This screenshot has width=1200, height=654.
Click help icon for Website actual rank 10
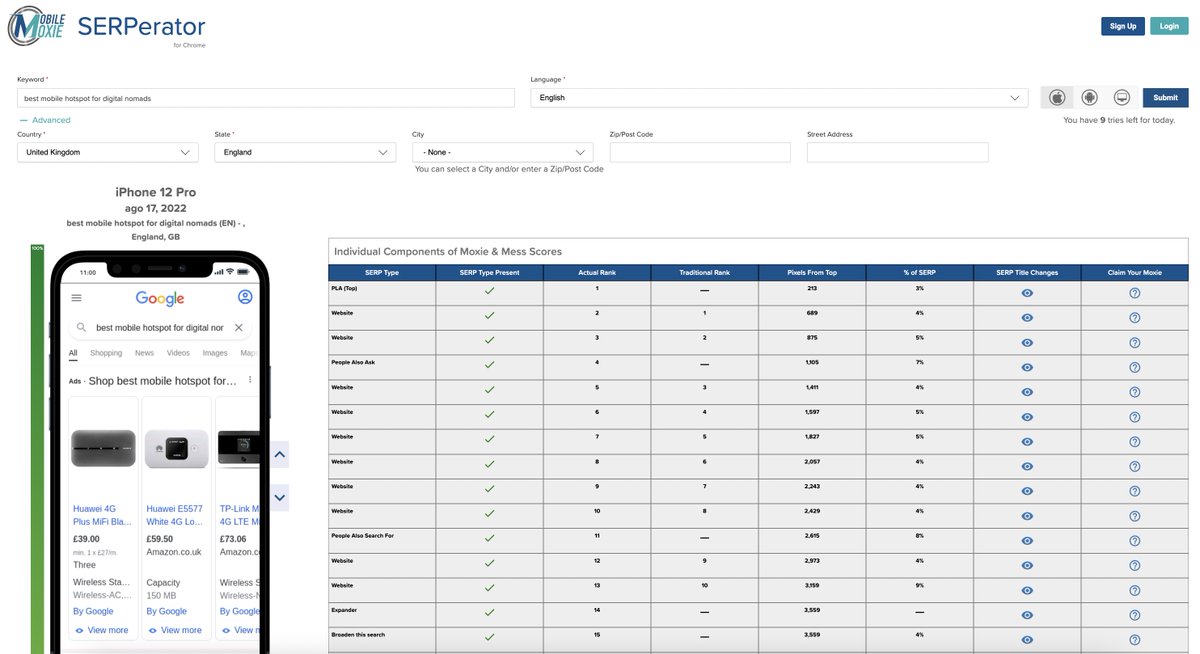click(1135, 516)
